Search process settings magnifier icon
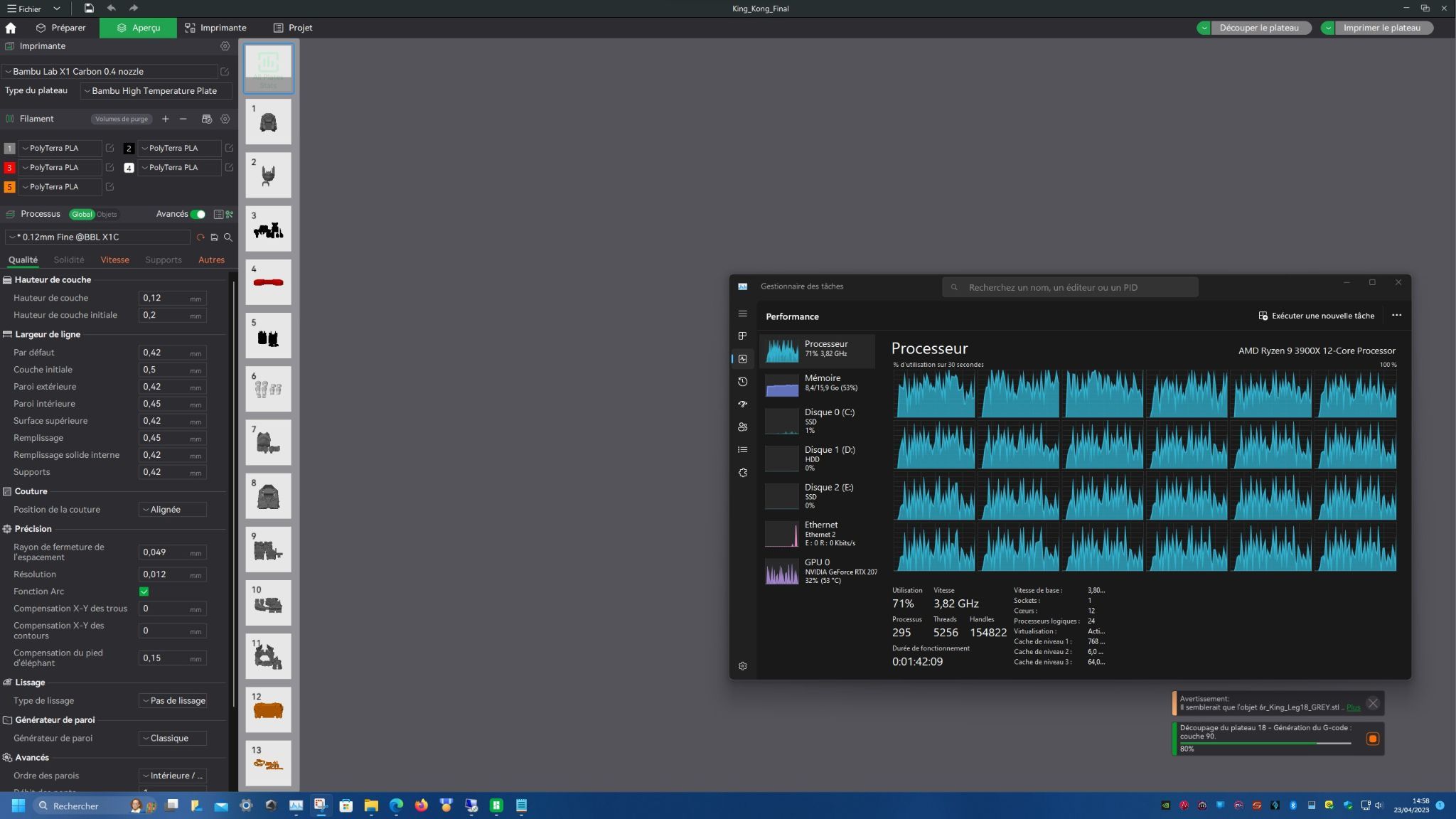1456x819 pixels. tap(228, 237)
